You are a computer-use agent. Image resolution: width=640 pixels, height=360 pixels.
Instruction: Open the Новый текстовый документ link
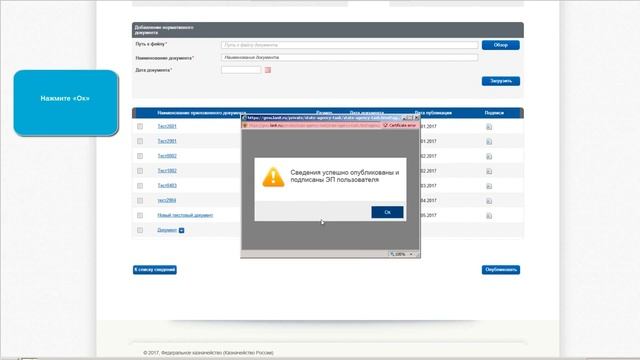185,215
